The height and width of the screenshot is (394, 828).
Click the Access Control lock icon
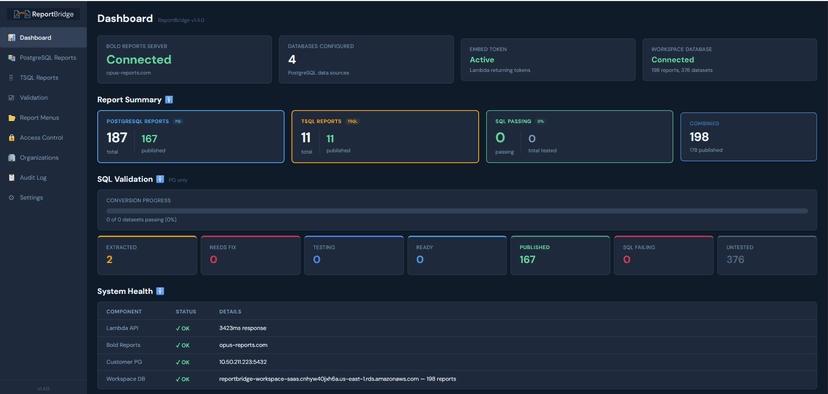[11, 138]
